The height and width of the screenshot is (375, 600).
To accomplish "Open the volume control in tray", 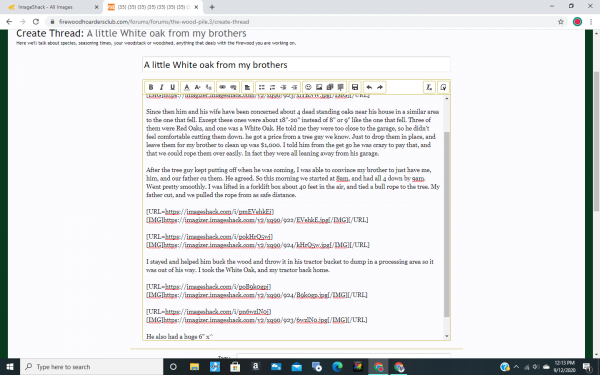I will click(535, 367).
